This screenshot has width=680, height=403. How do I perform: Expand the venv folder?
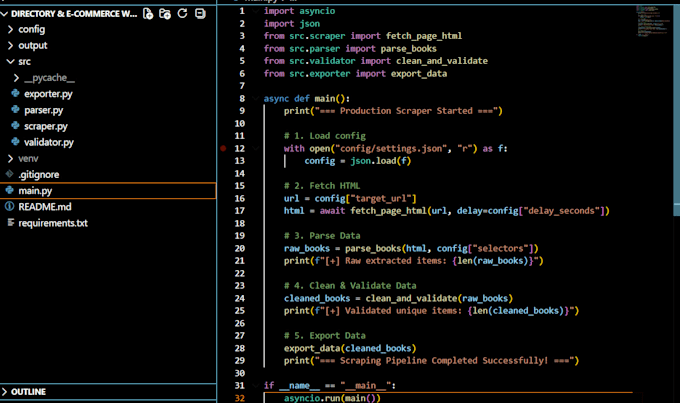tap(10, 158)
